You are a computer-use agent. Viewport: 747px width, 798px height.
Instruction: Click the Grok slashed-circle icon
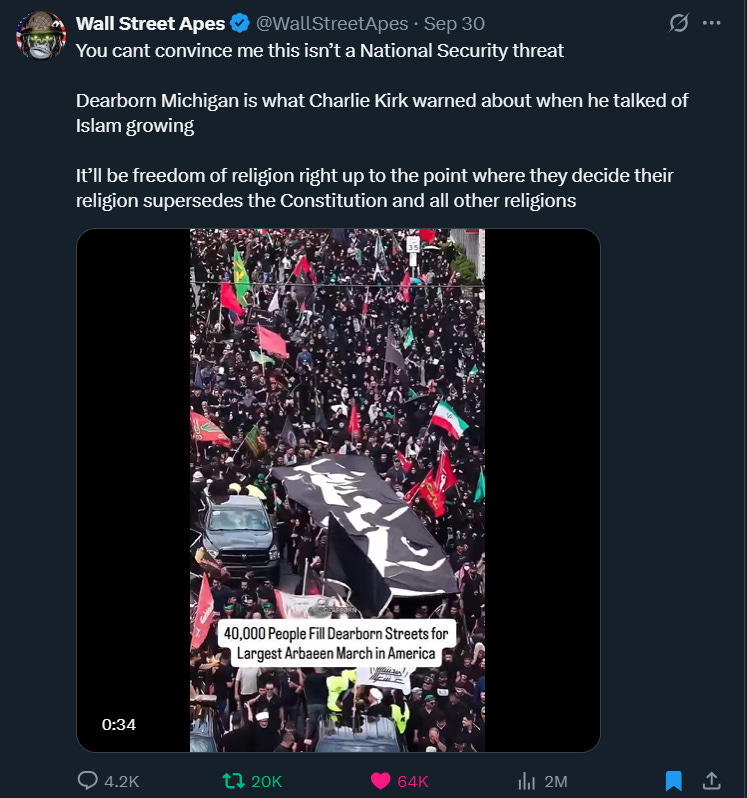pos(679,23)
